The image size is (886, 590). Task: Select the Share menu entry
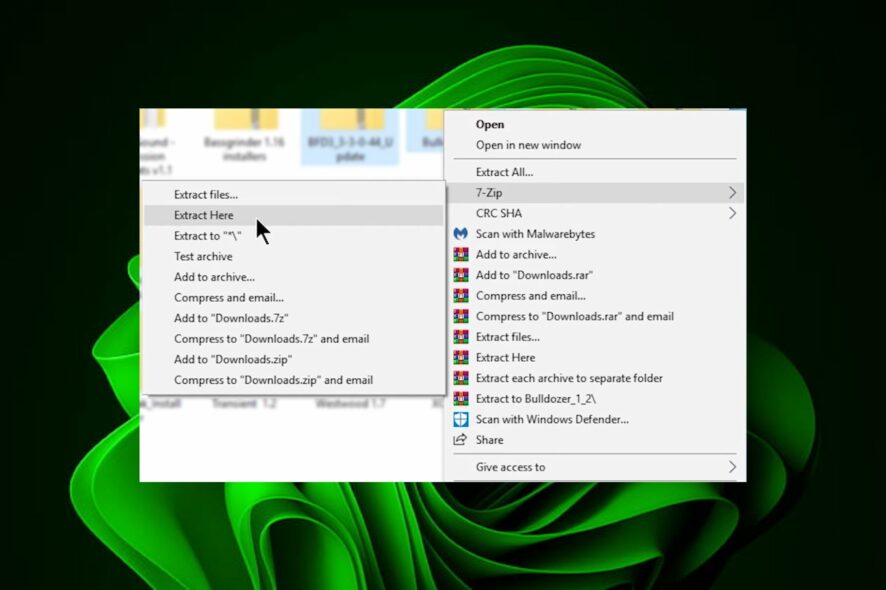click(595, 440)
